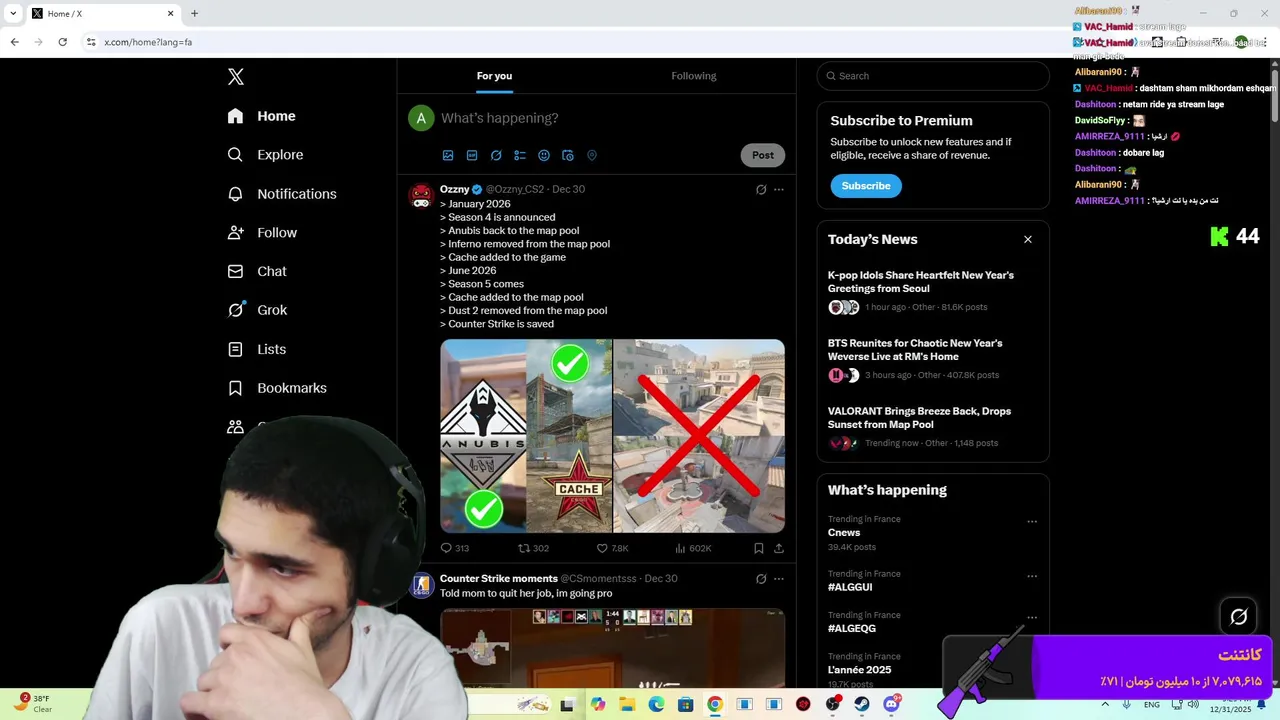Open Discord from the taskbar
The height and width of the screenshot is (720, 1280).
(x=891, y=705)
